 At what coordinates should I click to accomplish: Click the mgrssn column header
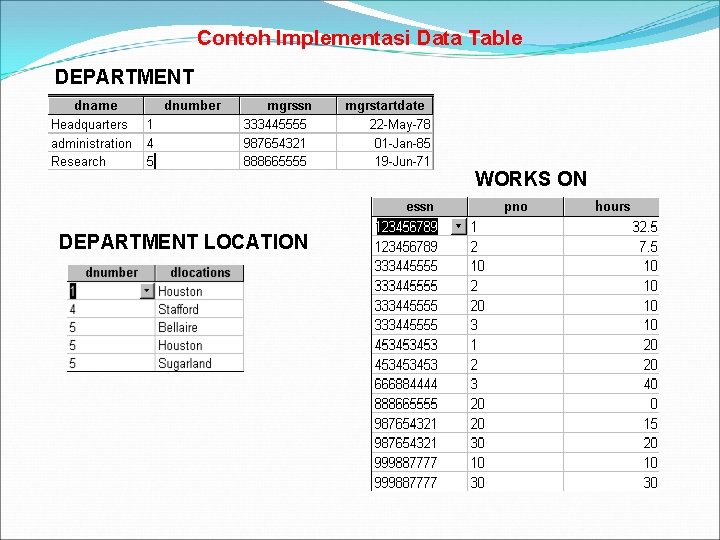click(289, 105)
